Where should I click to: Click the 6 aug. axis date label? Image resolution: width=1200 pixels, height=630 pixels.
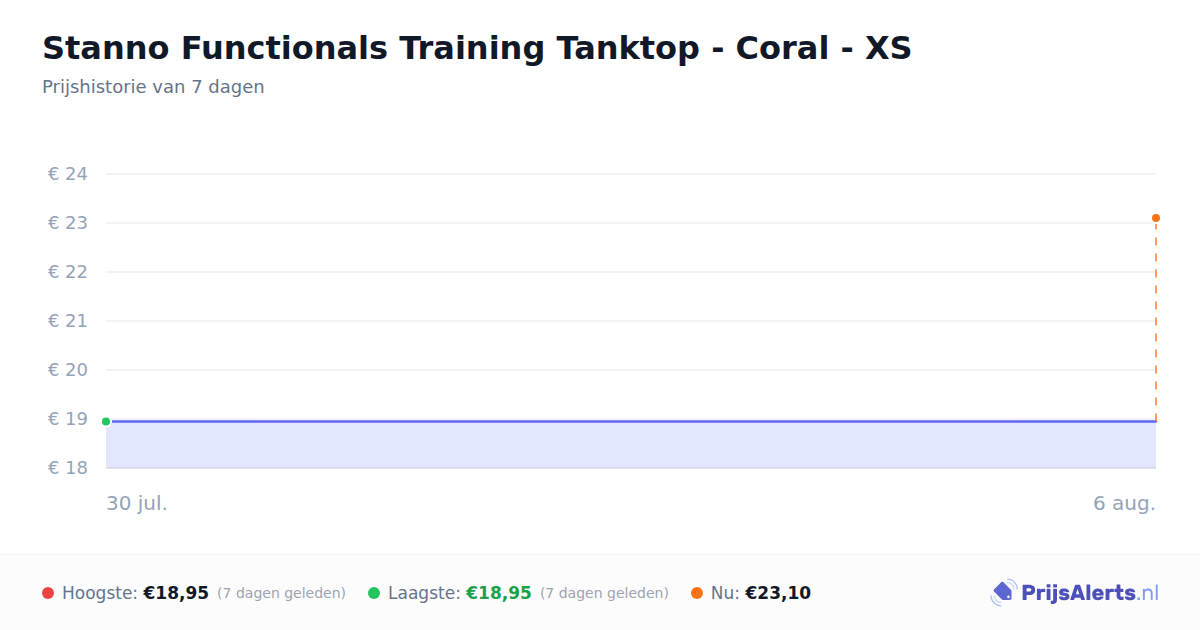(1124, 503)
